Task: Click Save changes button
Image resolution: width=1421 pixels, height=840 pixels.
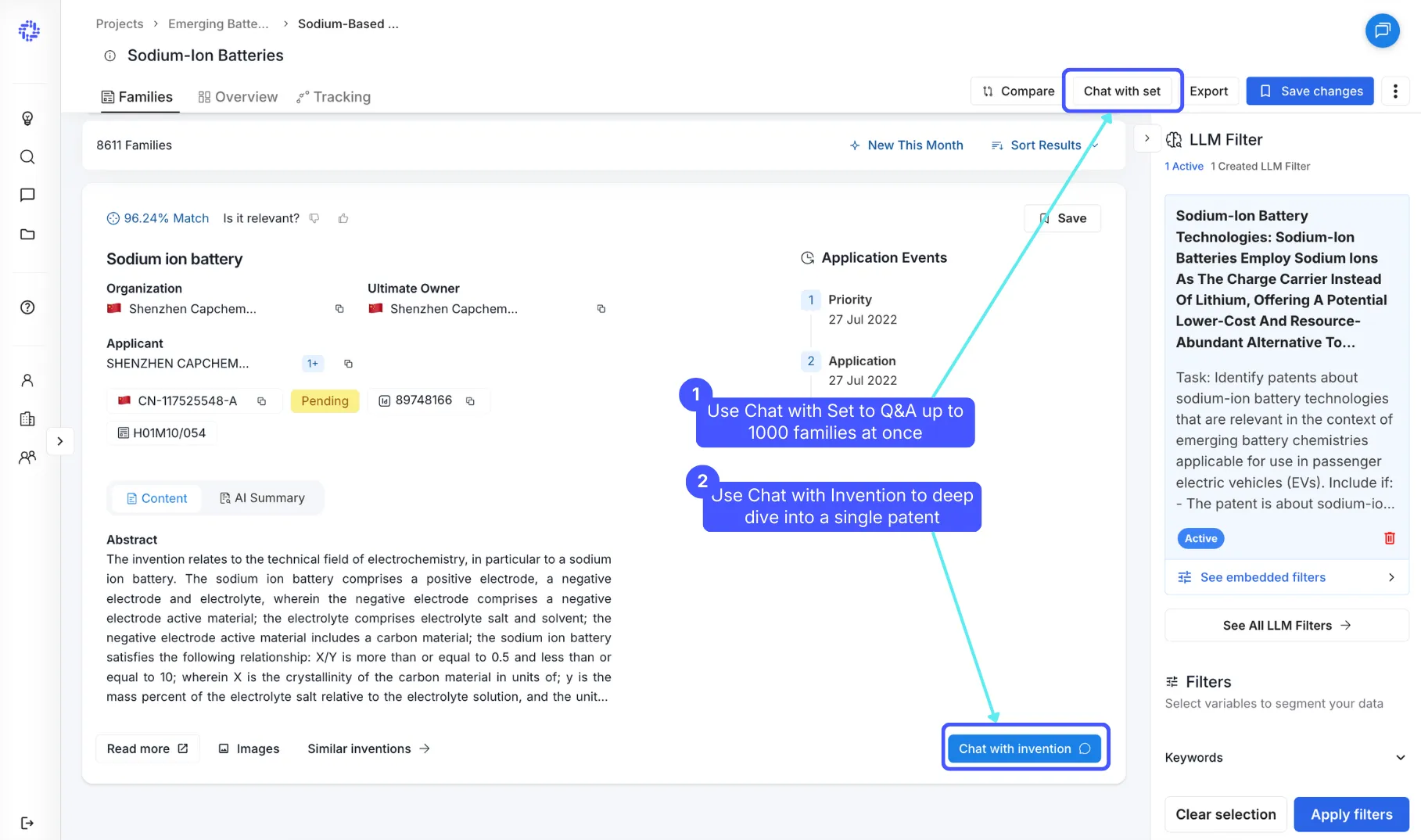Action: [x=1310, y=92]
